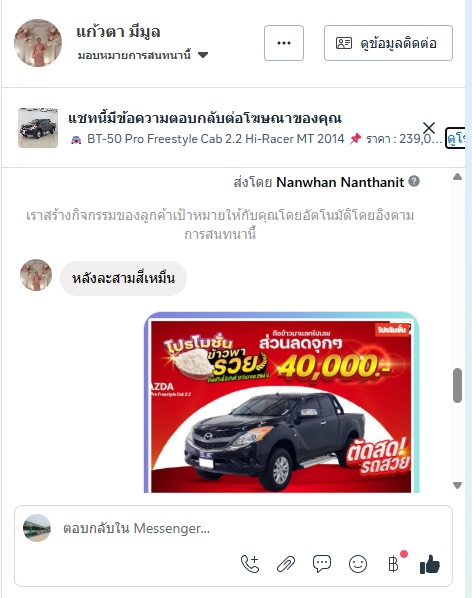Click help icon beside Nanwhan Nanthanit
This screenshot has width=472, height=598.
coord(414,181)
